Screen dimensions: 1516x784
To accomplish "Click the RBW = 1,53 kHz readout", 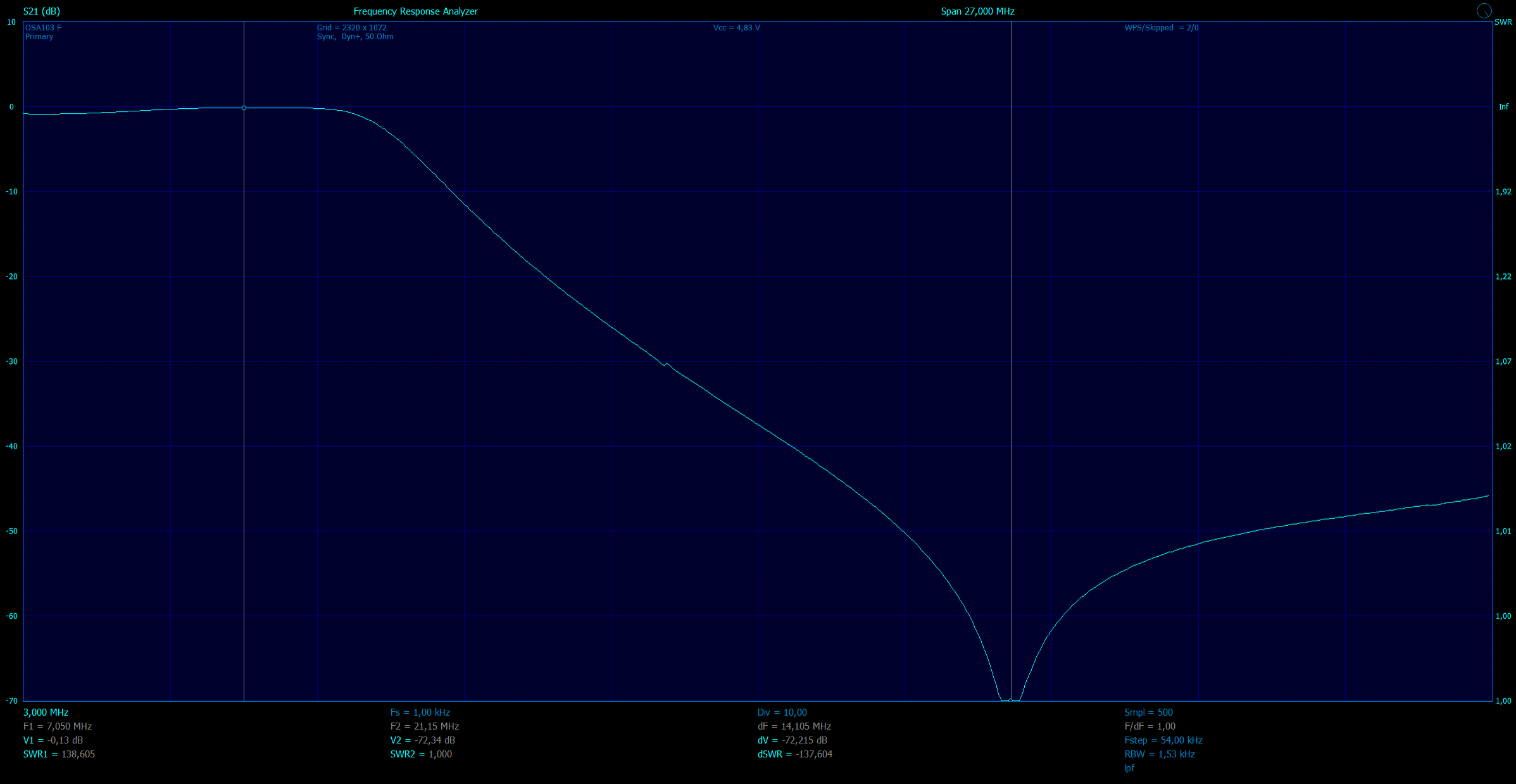I will coord(1159,754).
